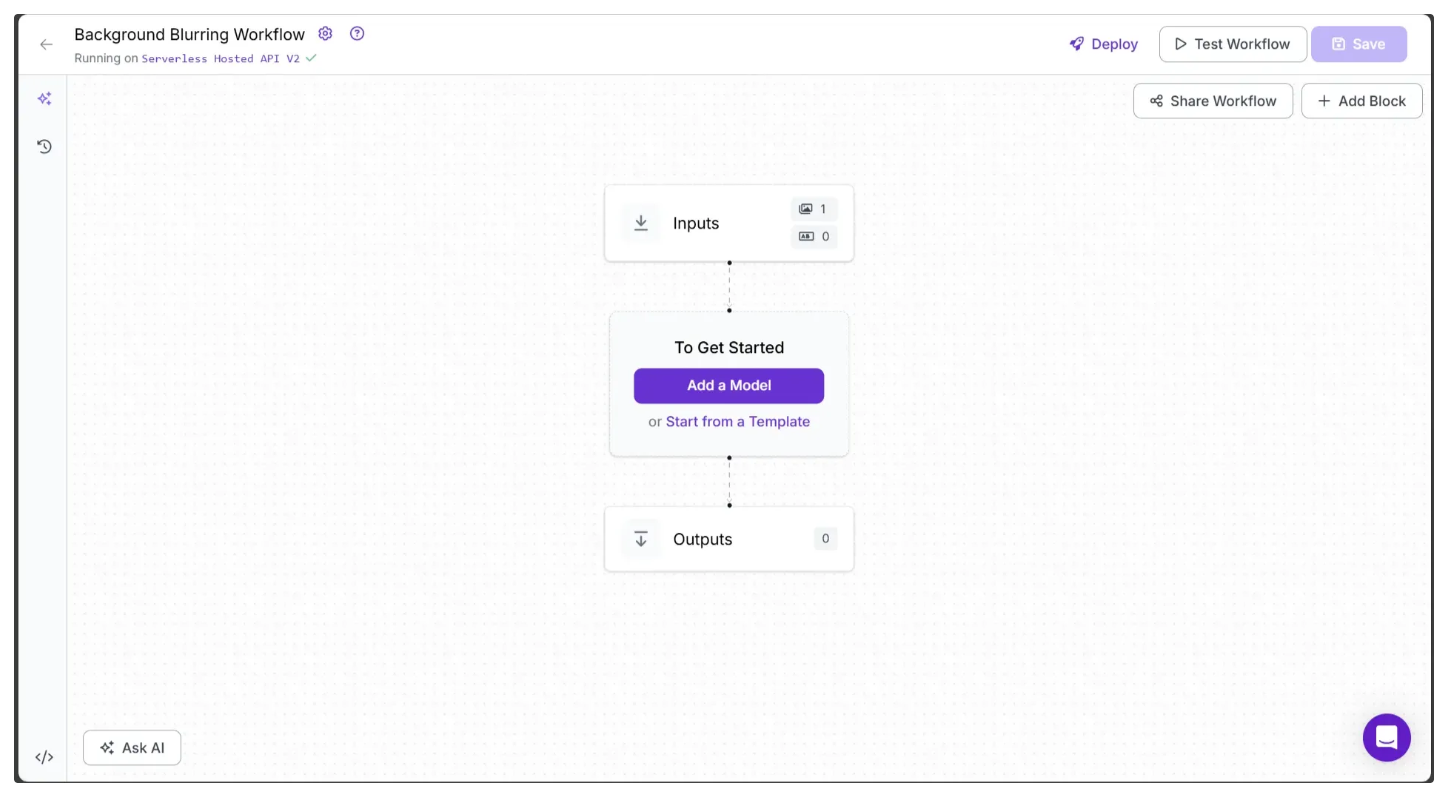Open the help question mark icon
1448x790 pixels.
357,34
